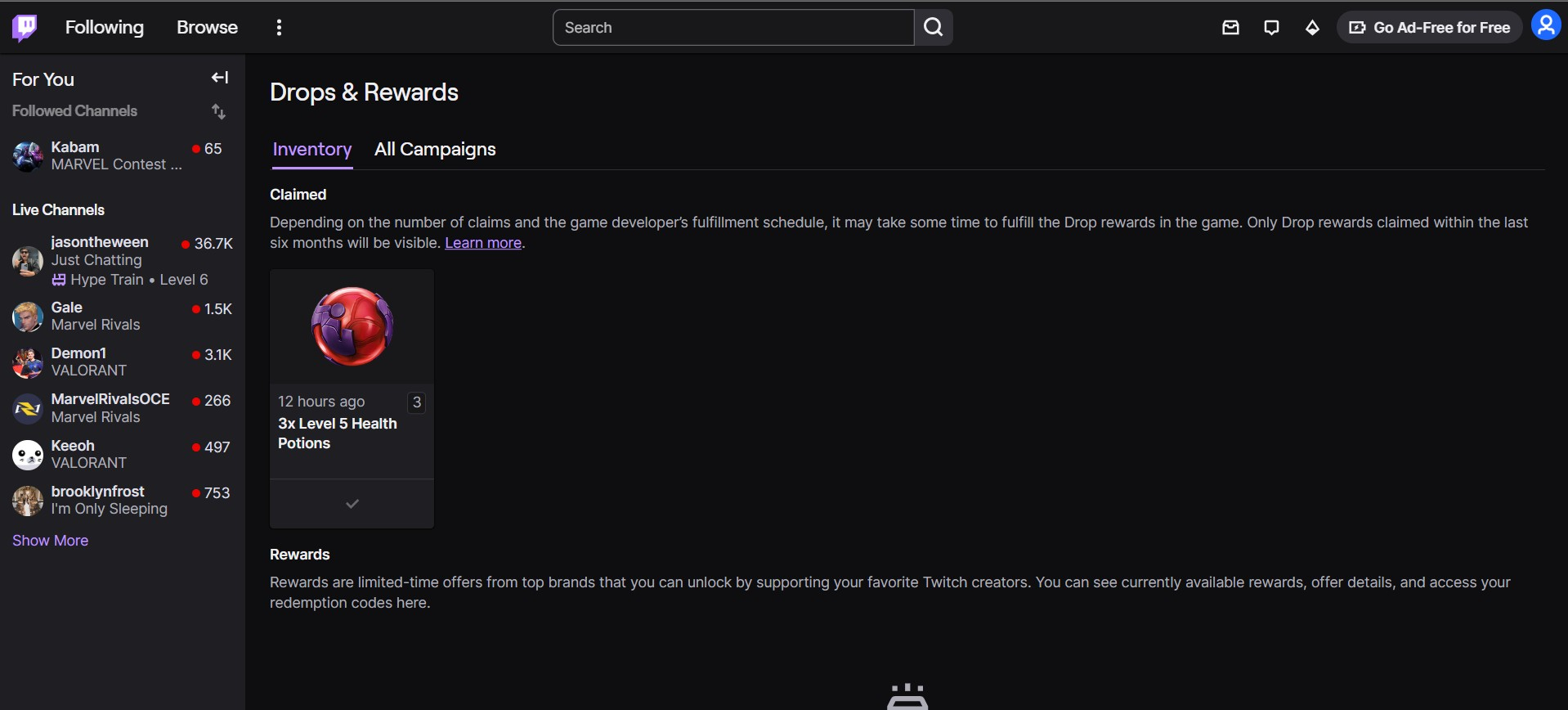Viewport: 1568px width, 710px height.
Task: Click Kabam channel avatar
Action: pos(27,155)
